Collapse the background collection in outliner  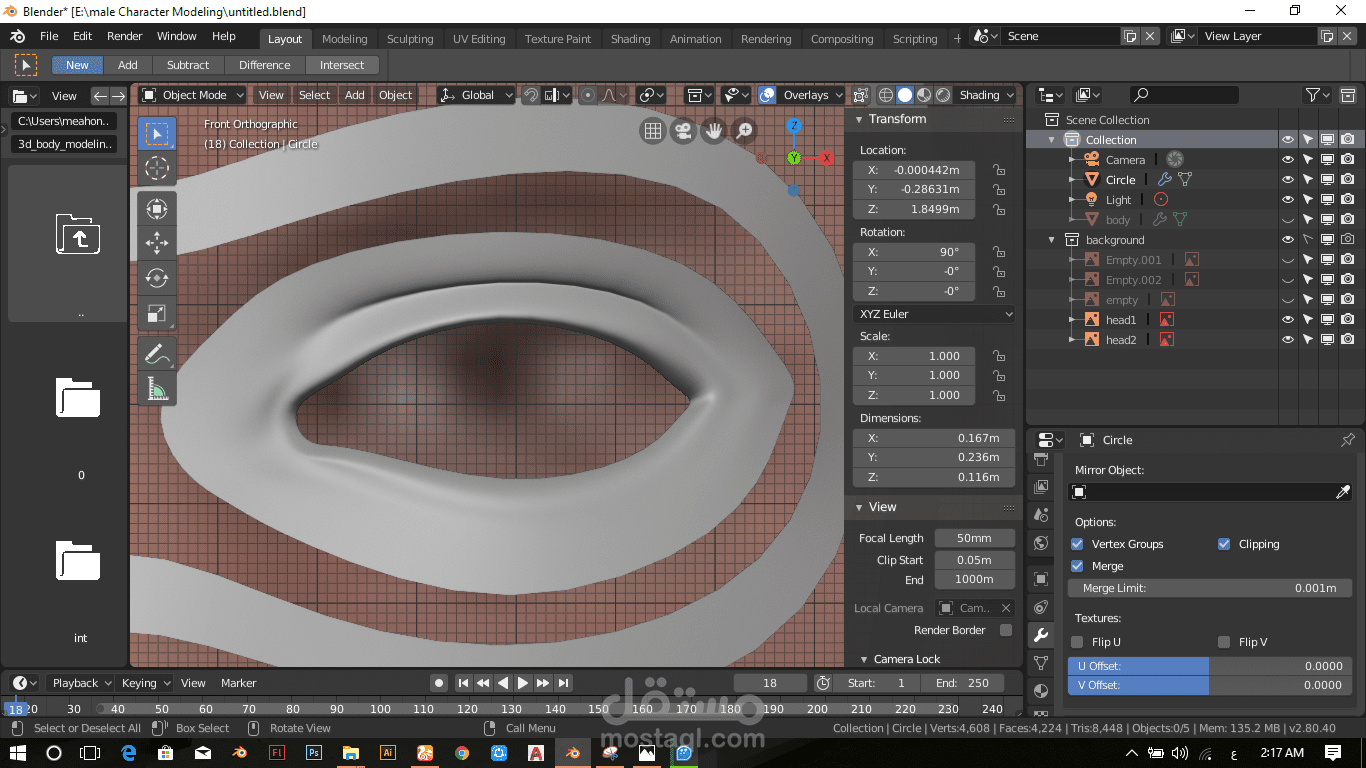(1052, 240)
